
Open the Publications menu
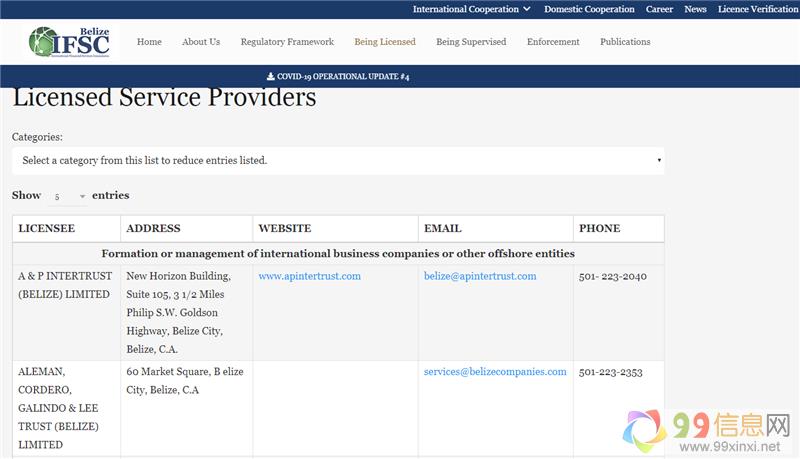[x=625, y=42]
